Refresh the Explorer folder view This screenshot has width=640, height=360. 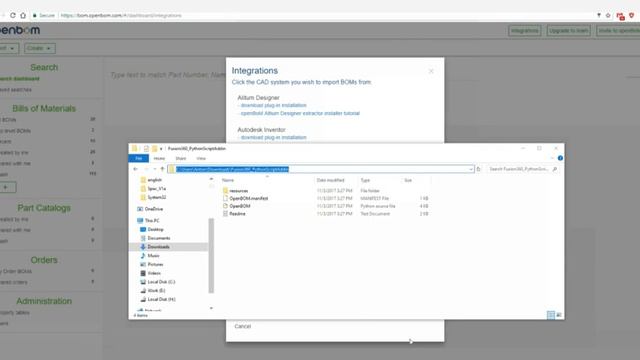click(479, 169)
